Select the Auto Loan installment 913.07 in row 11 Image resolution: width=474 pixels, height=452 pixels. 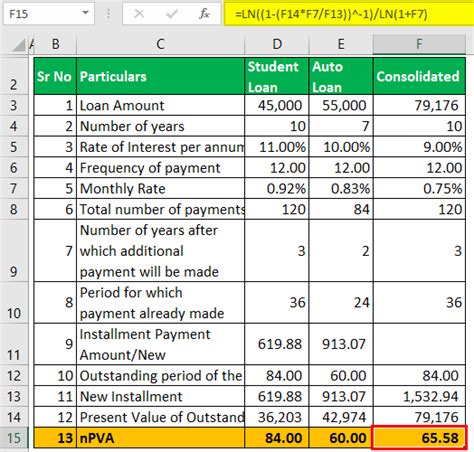pos(341,344)
